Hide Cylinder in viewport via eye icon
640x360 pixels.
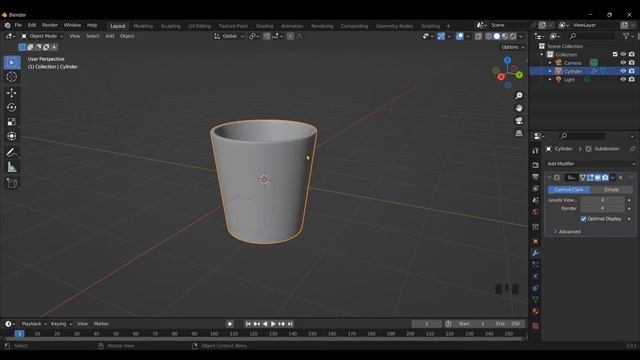click(x=623, y=71)
